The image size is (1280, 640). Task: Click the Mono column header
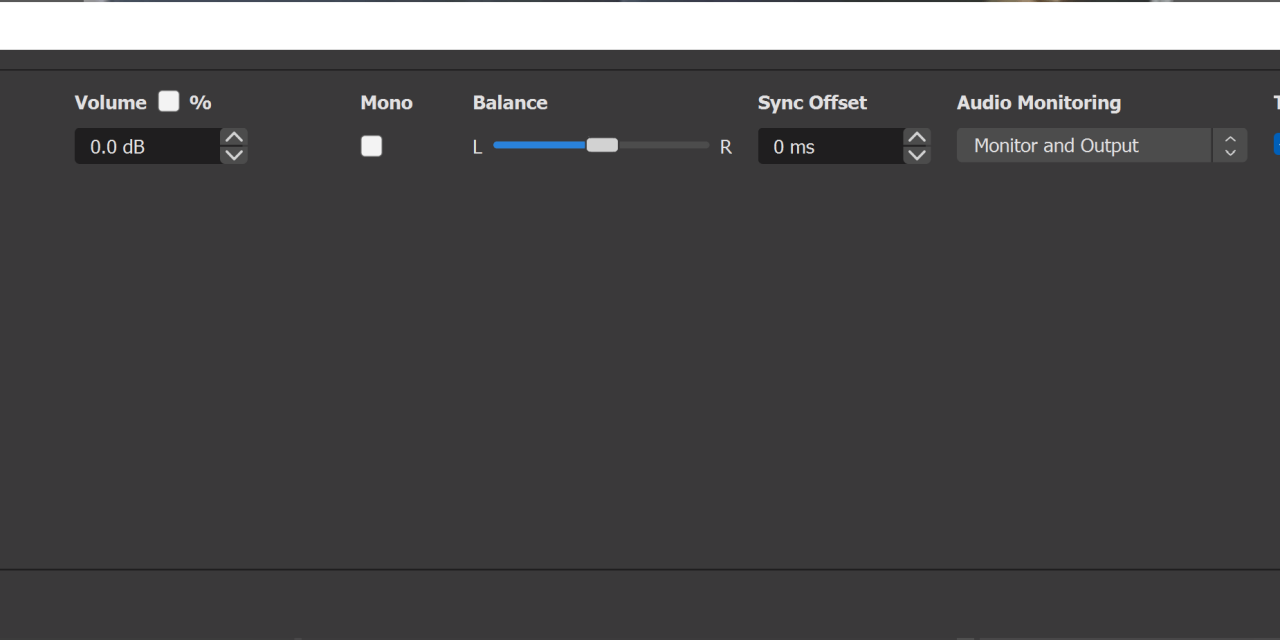click(x=386, y=103)
